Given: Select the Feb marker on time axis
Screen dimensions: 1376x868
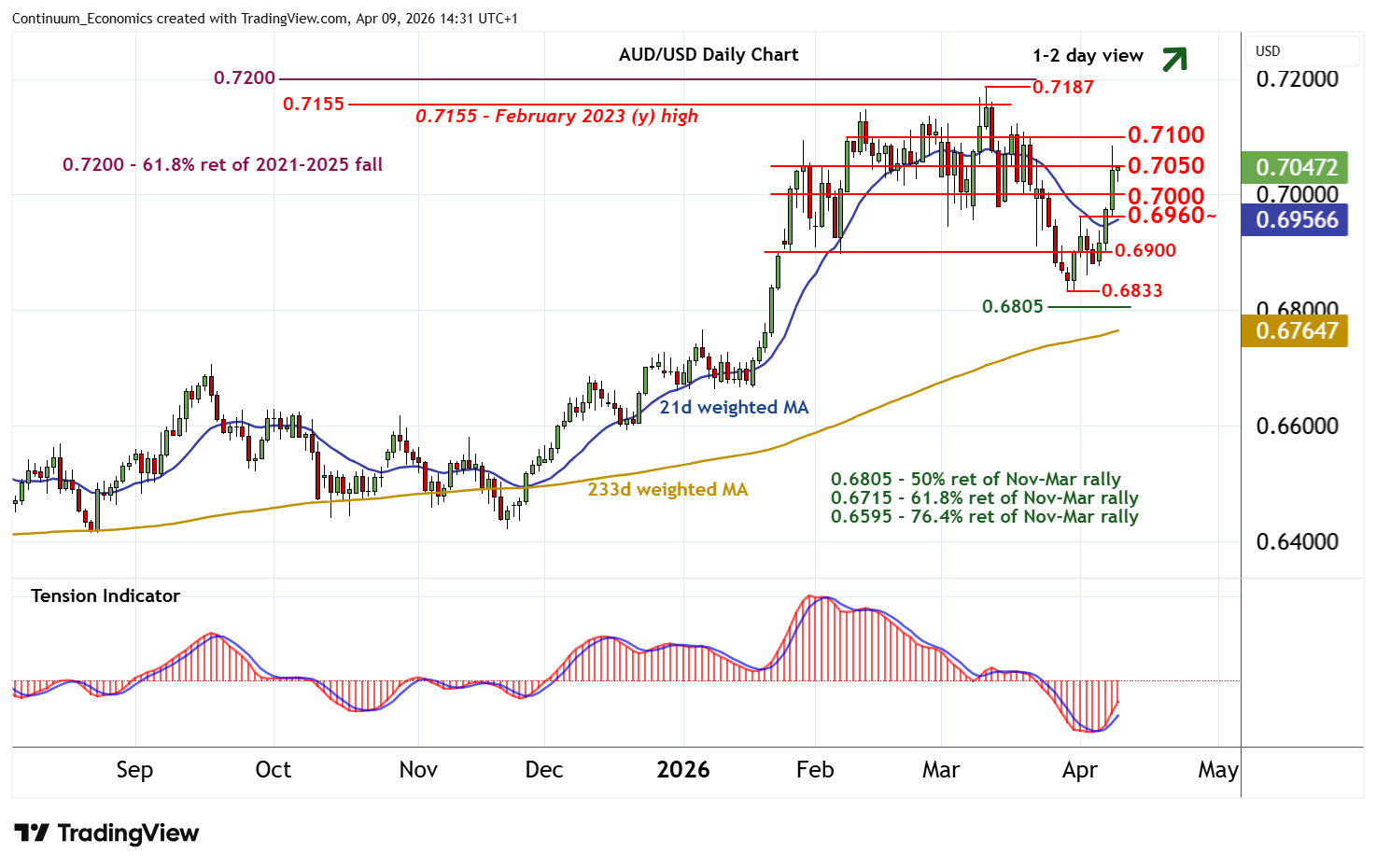Looking at the screenshot, I should [x=815, y=770].
